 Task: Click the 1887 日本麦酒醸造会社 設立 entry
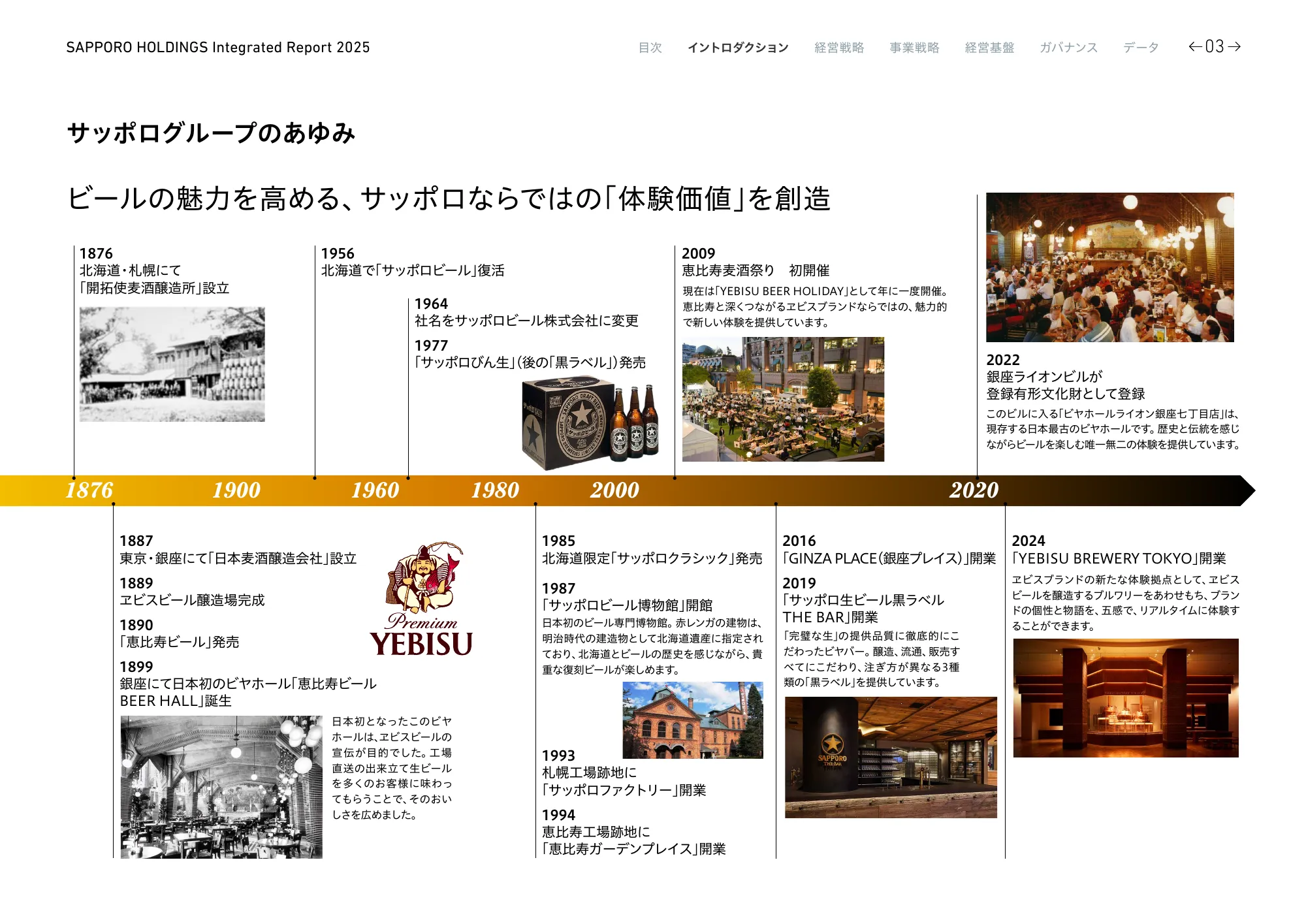pyautogui.click(x=238, y=550)
